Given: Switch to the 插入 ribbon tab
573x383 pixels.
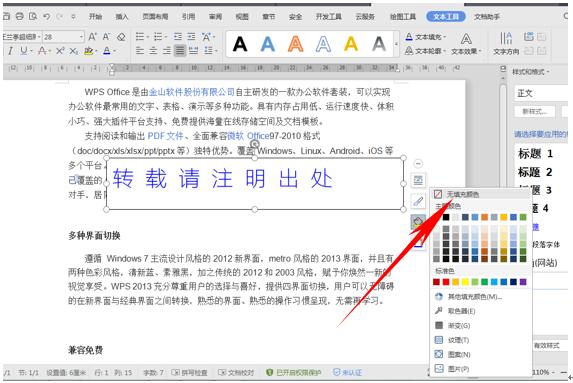Looking at the screenshot, I should coord(122,17).
